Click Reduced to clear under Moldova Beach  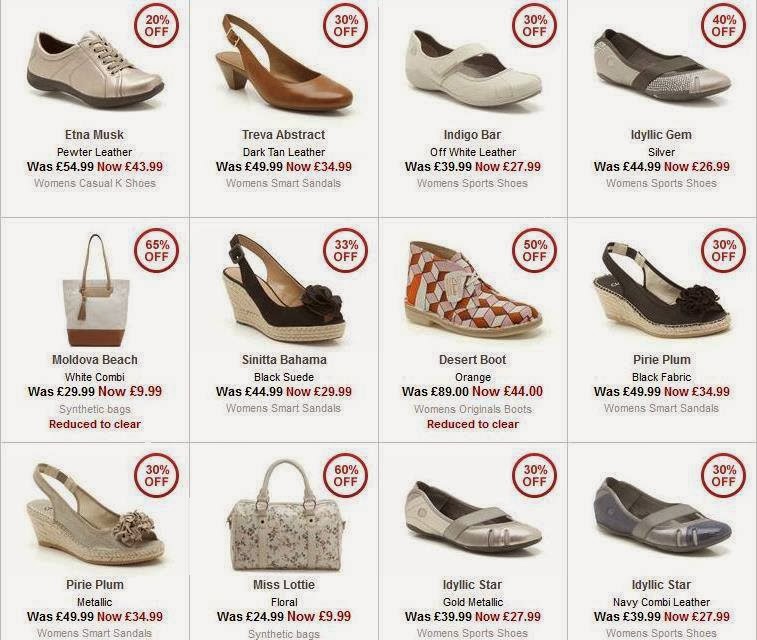pos(95,424)
